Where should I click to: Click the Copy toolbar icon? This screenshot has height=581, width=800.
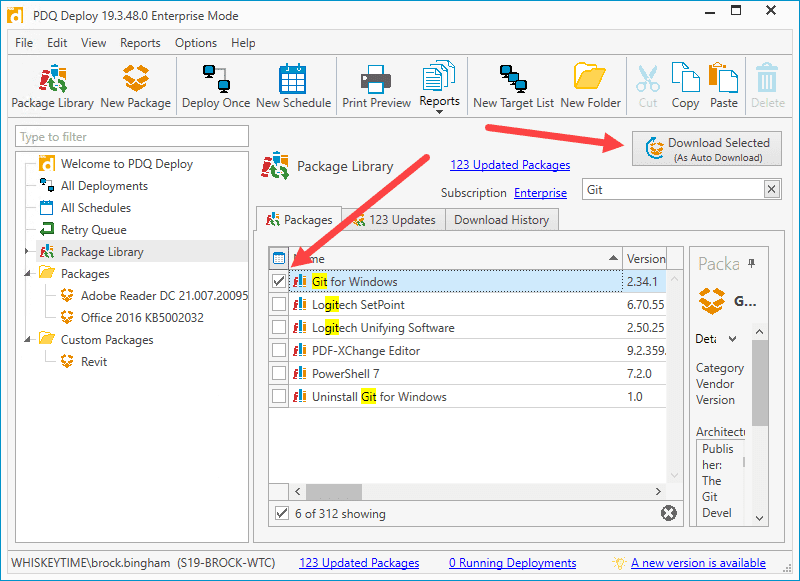[x=685, y=86]
